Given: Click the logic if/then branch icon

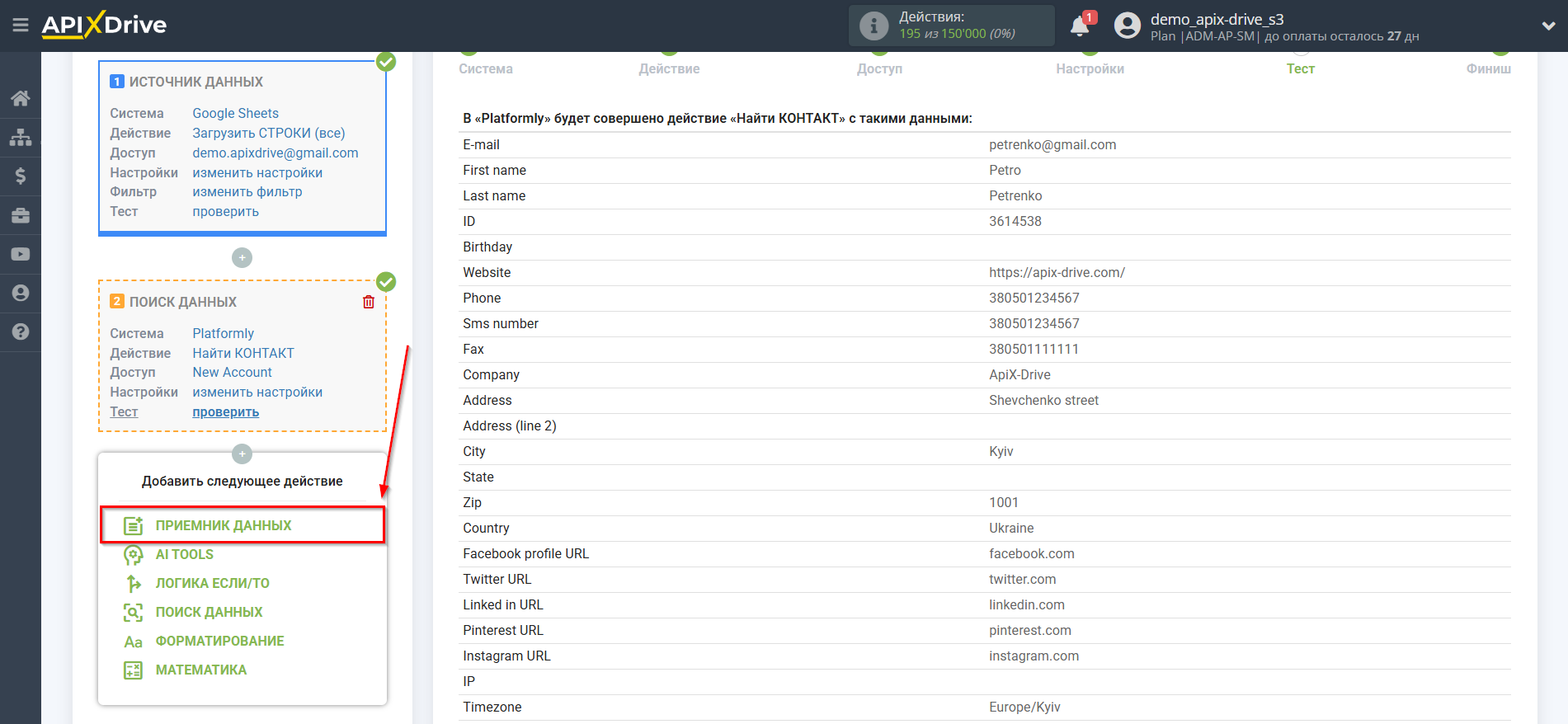Looking at the screenshot, I should click(133, 583).
